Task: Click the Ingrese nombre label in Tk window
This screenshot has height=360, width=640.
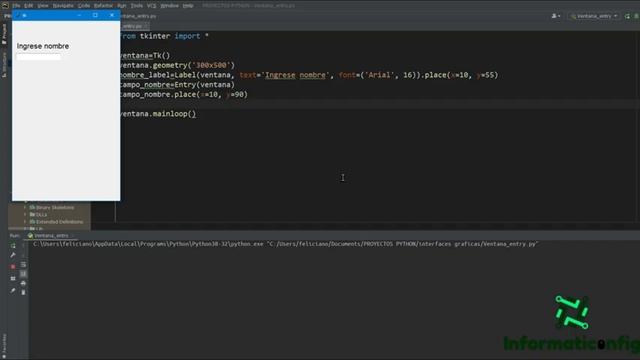Action: click(43, 46)
